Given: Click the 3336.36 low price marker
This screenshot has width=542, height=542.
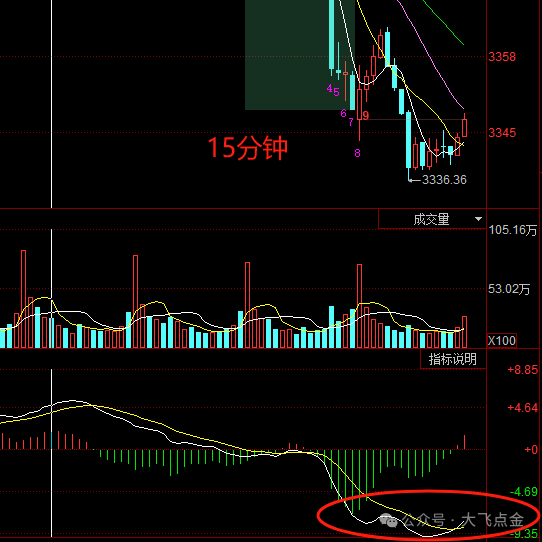Looking at the screenshot, I should [x=444, y=180].
